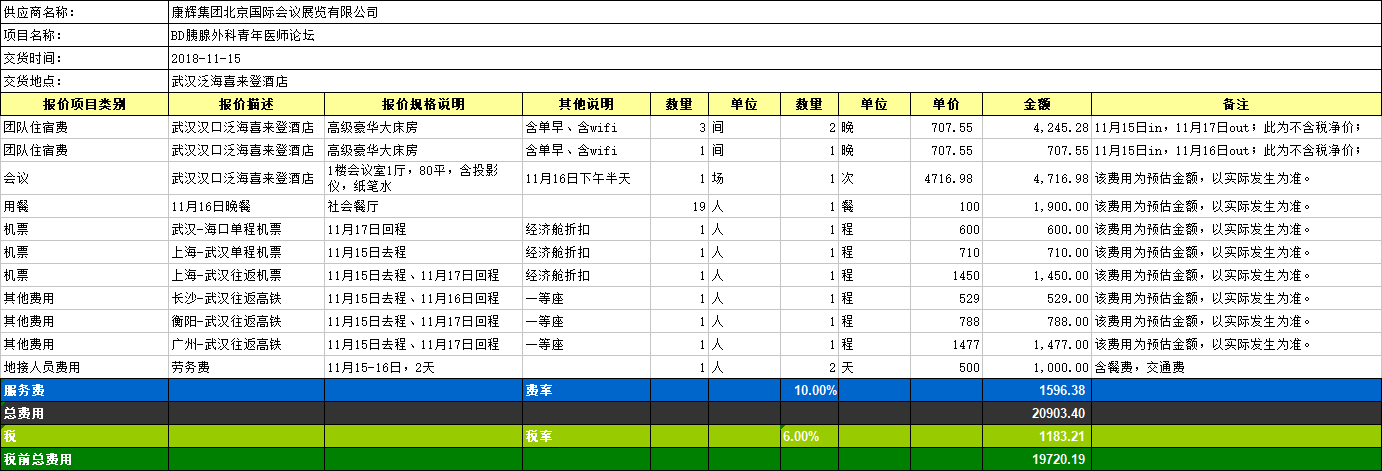Click the 武汉-海口单程机票 description cell
Image resolution: width=1382 pixels, height=471 pixels.
click(x=246, y=229)
